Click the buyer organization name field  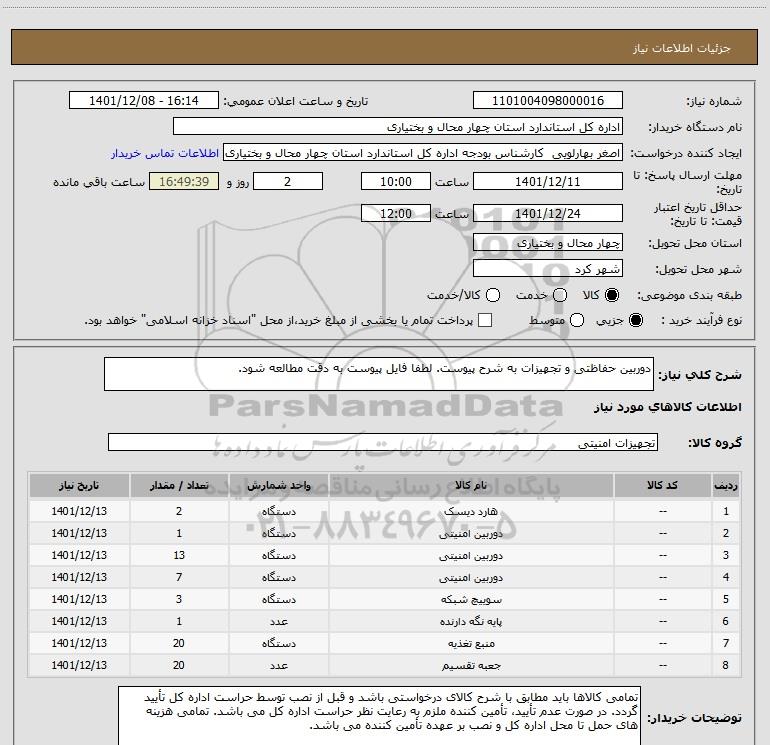[398, 127]
